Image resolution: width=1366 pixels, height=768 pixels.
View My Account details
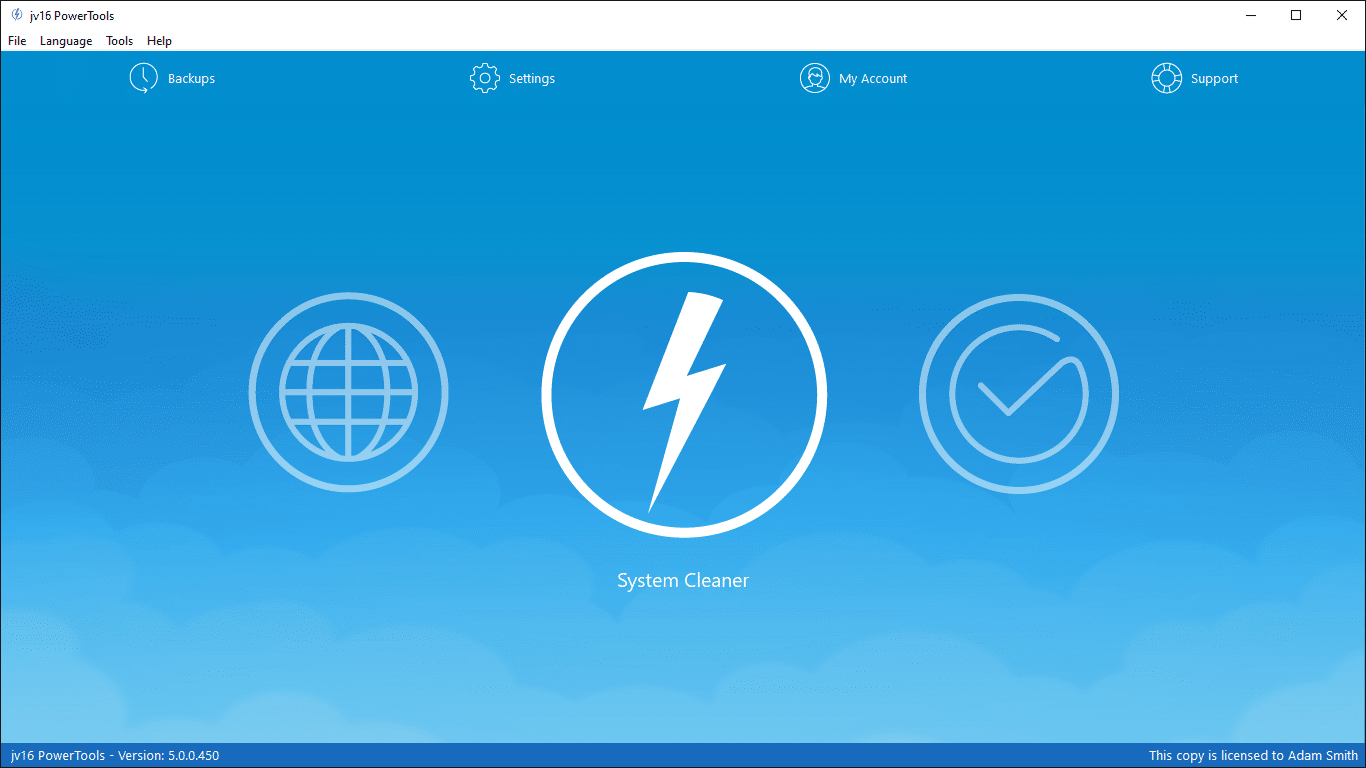(x=873, y=79)
